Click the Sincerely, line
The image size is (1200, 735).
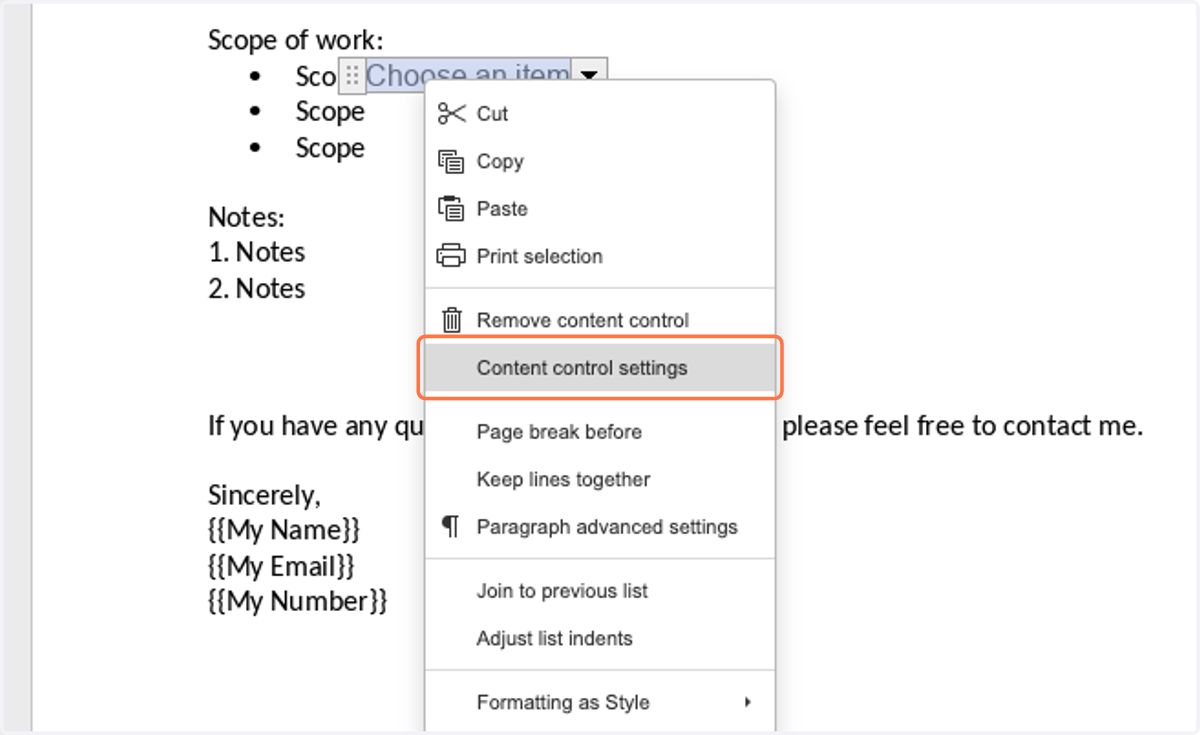coord(264,495)
